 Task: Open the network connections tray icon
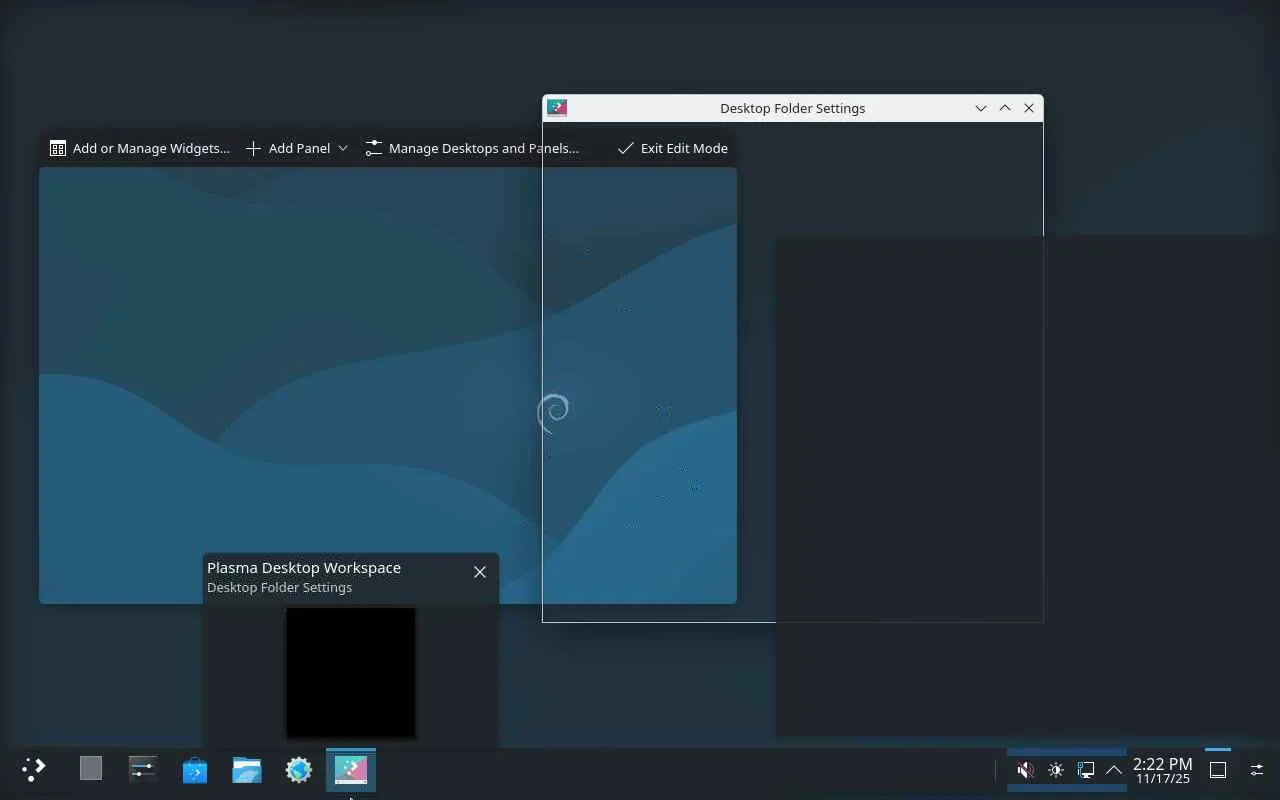coord(1085,770)
